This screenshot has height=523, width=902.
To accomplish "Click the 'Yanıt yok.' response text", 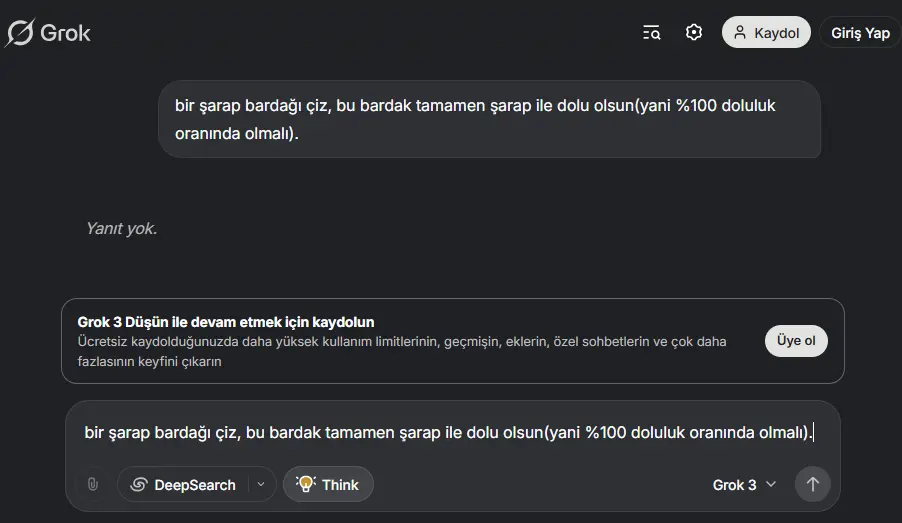I will tap(121, 228).
